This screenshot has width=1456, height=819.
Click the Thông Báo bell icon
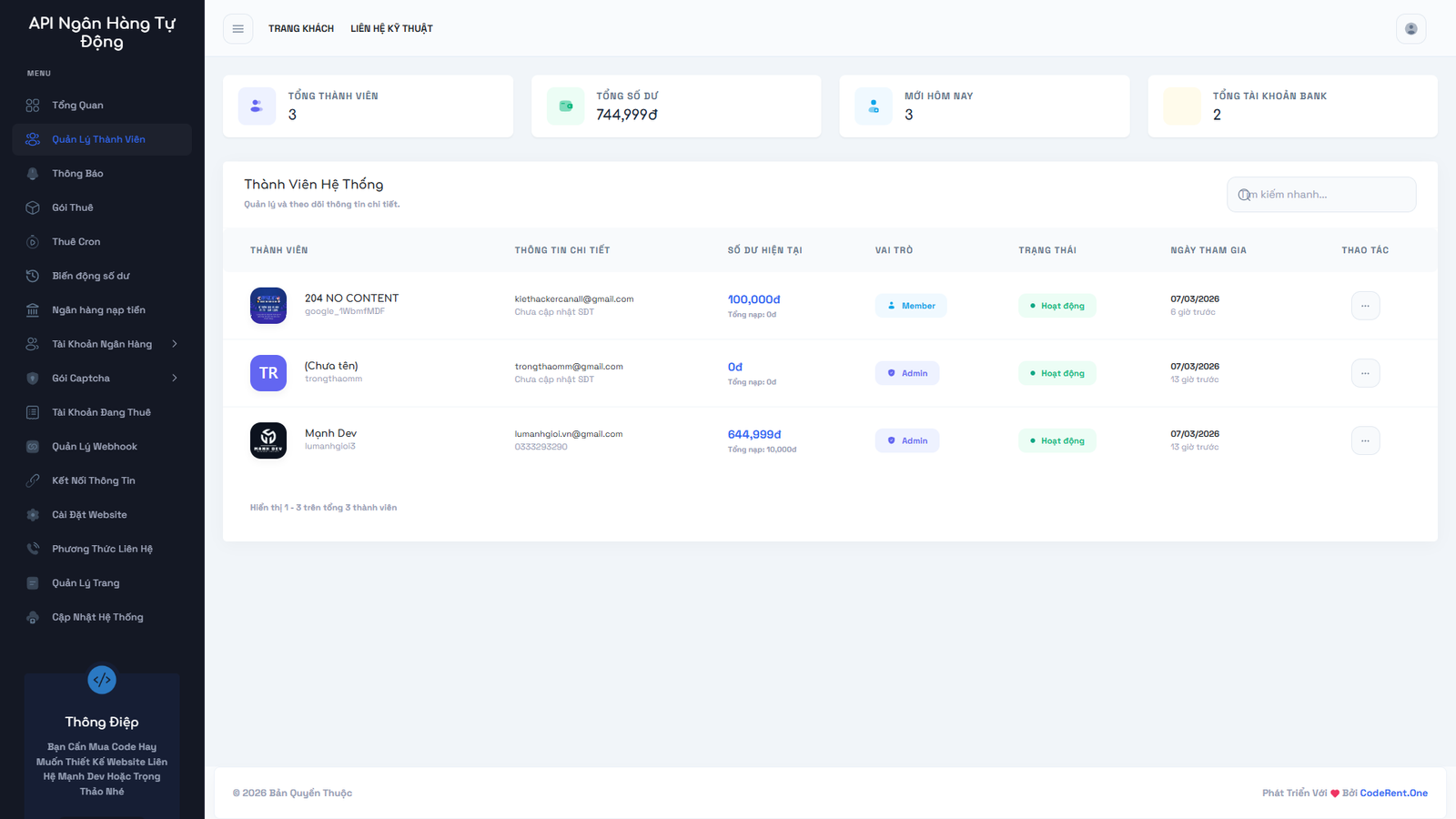coord(33,174)
